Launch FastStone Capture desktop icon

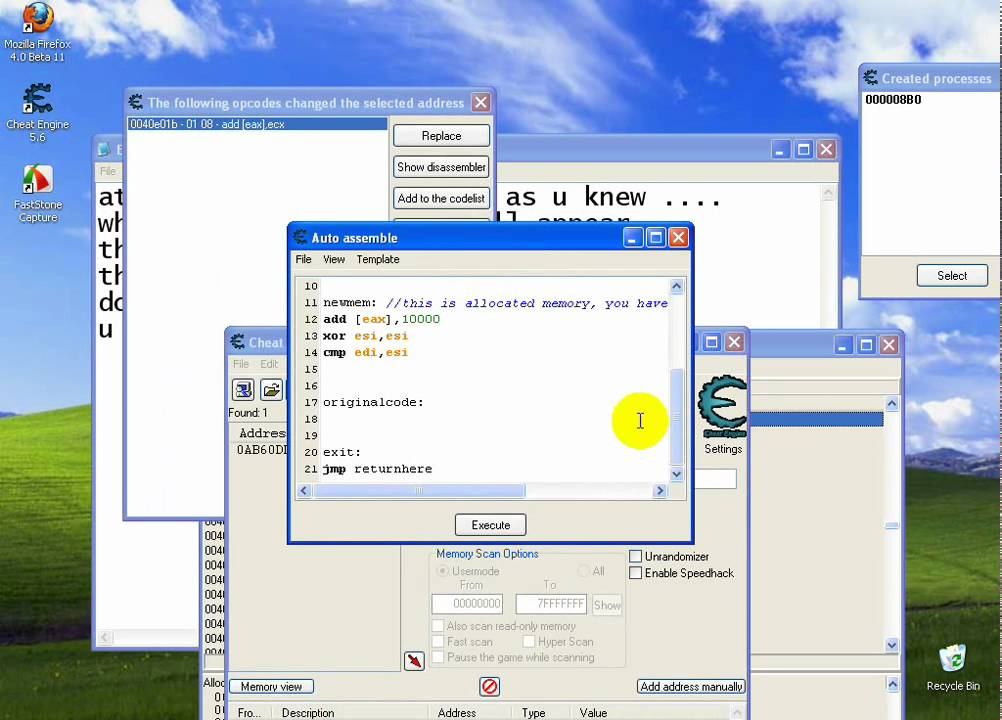click(x=38, y=193)
